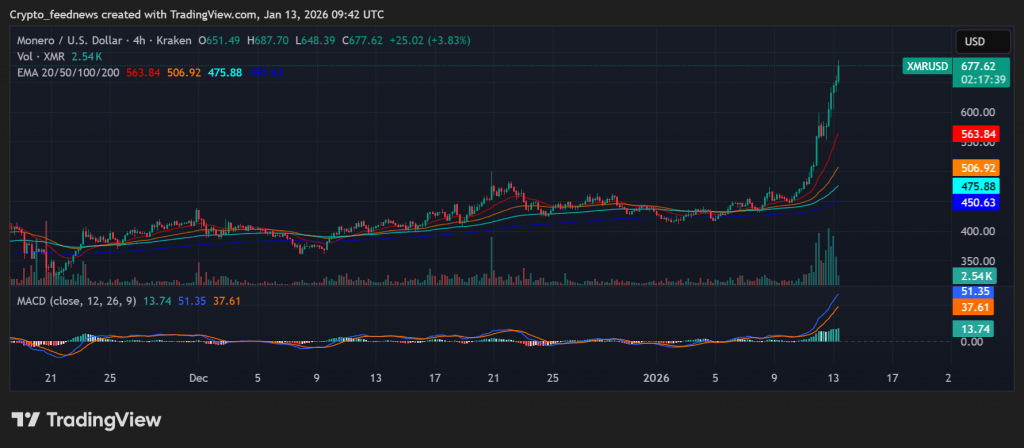This screenshot has width=1024, height=448.
Task: Click the 350.00 price axis label
Action: click(978, 261)
